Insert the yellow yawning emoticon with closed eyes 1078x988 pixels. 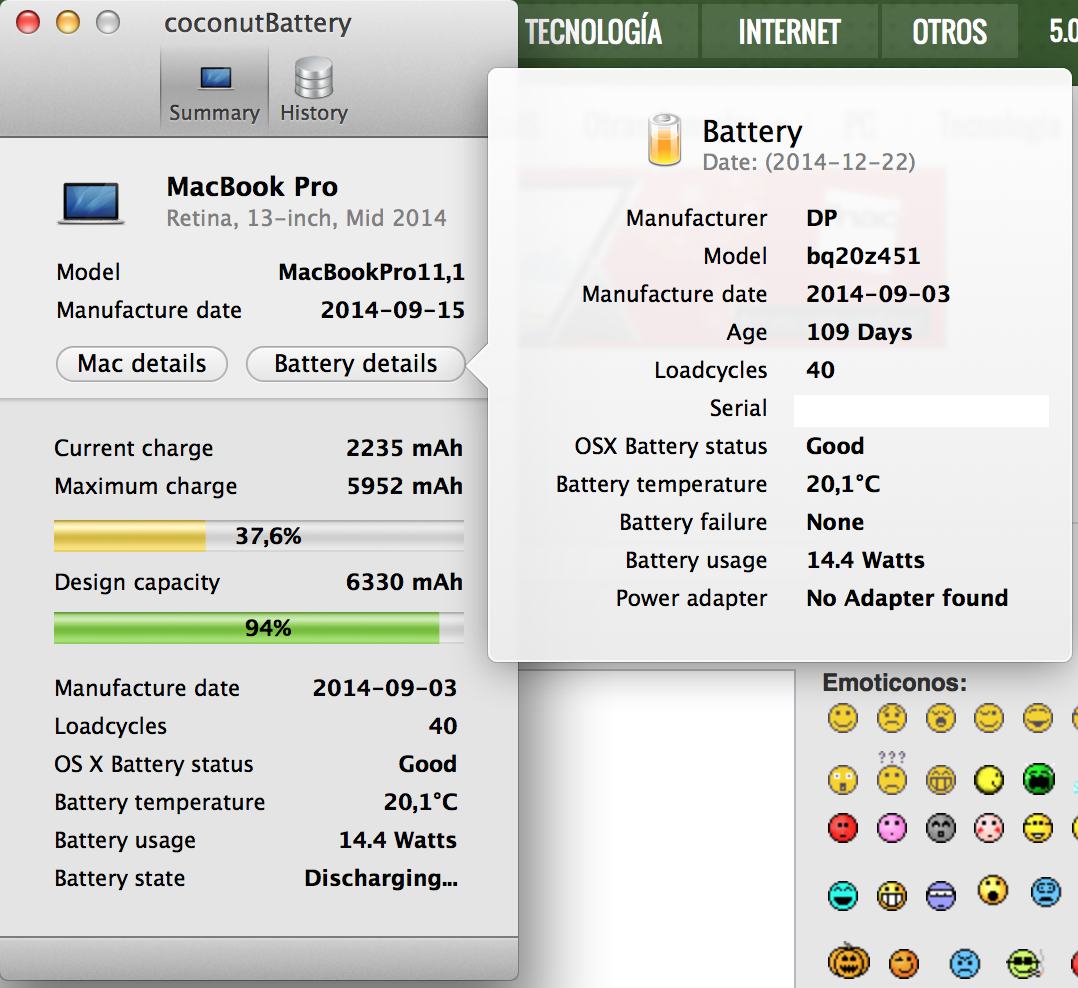tap(940, 718)
